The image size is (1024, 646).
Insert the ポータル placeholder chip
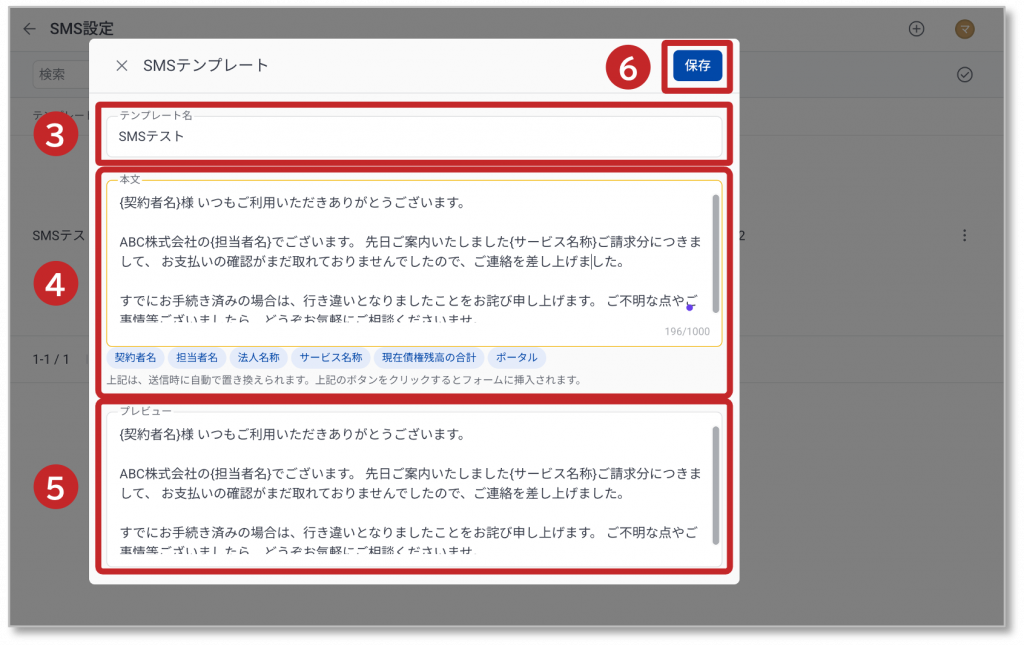517,357
